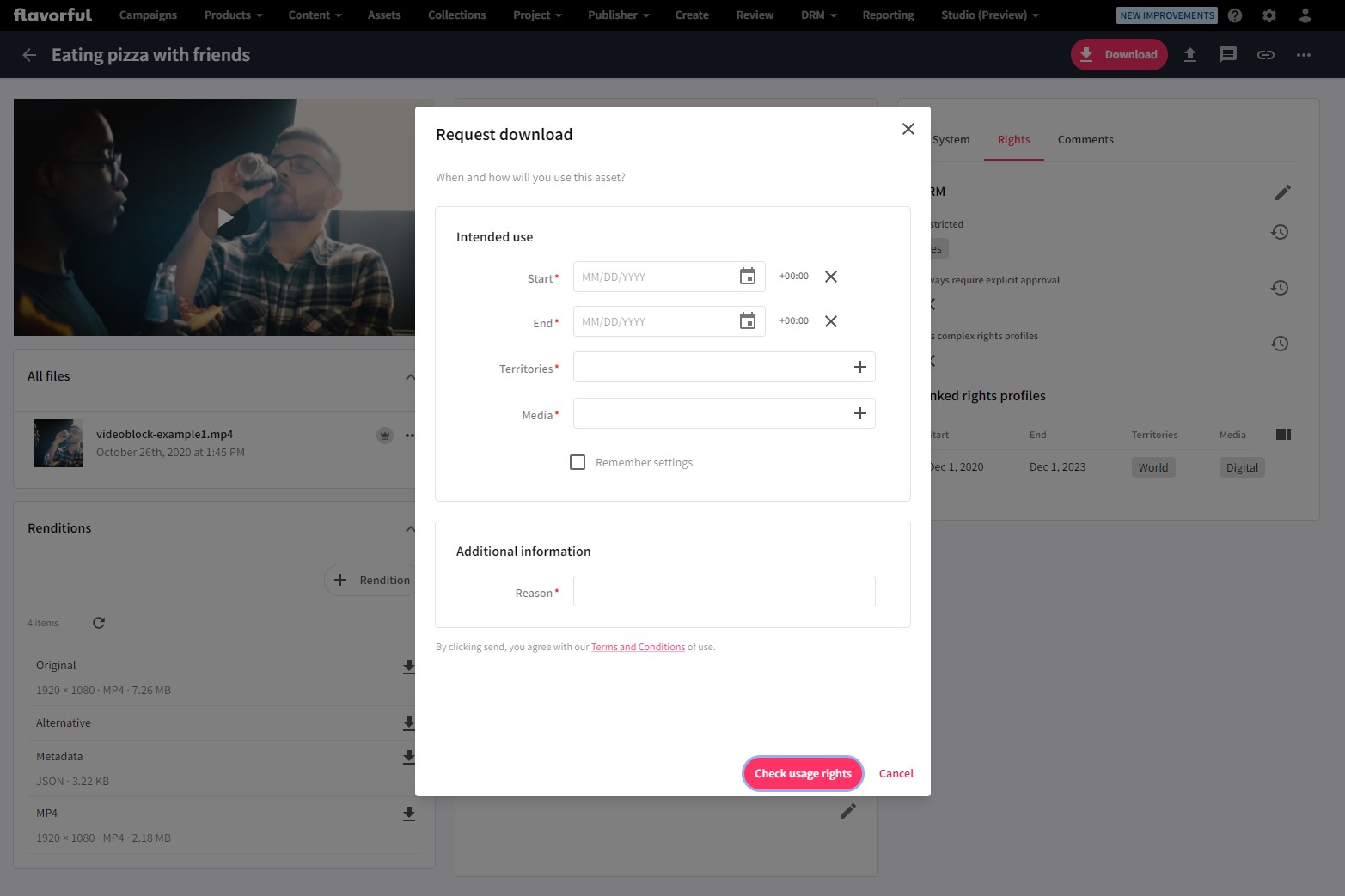Download the MP4 rendition
The height and width of the screenshot is (896, 1345).
click(409, 814)
